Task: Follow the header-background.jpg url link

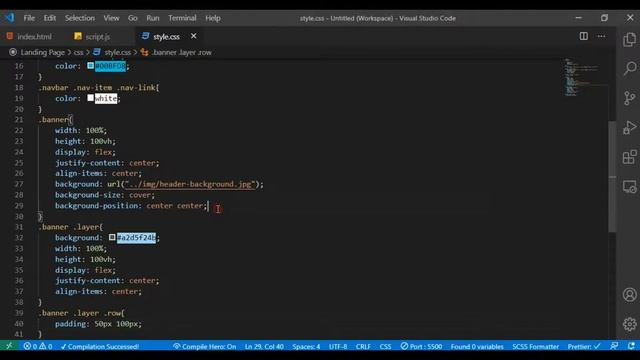Action: 190,184
